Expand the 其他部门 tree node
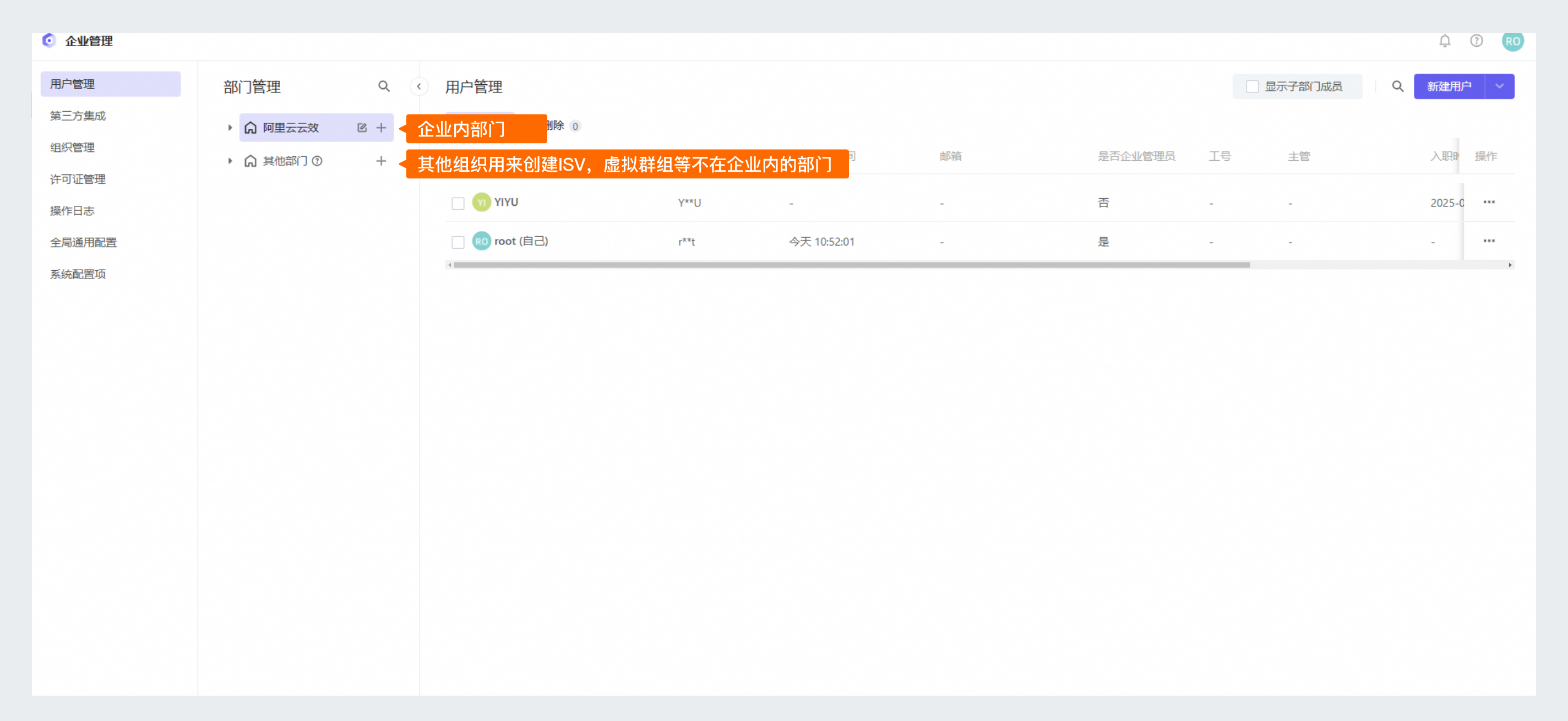Viewport: 1568px width, 721px height. click(230, 161)
